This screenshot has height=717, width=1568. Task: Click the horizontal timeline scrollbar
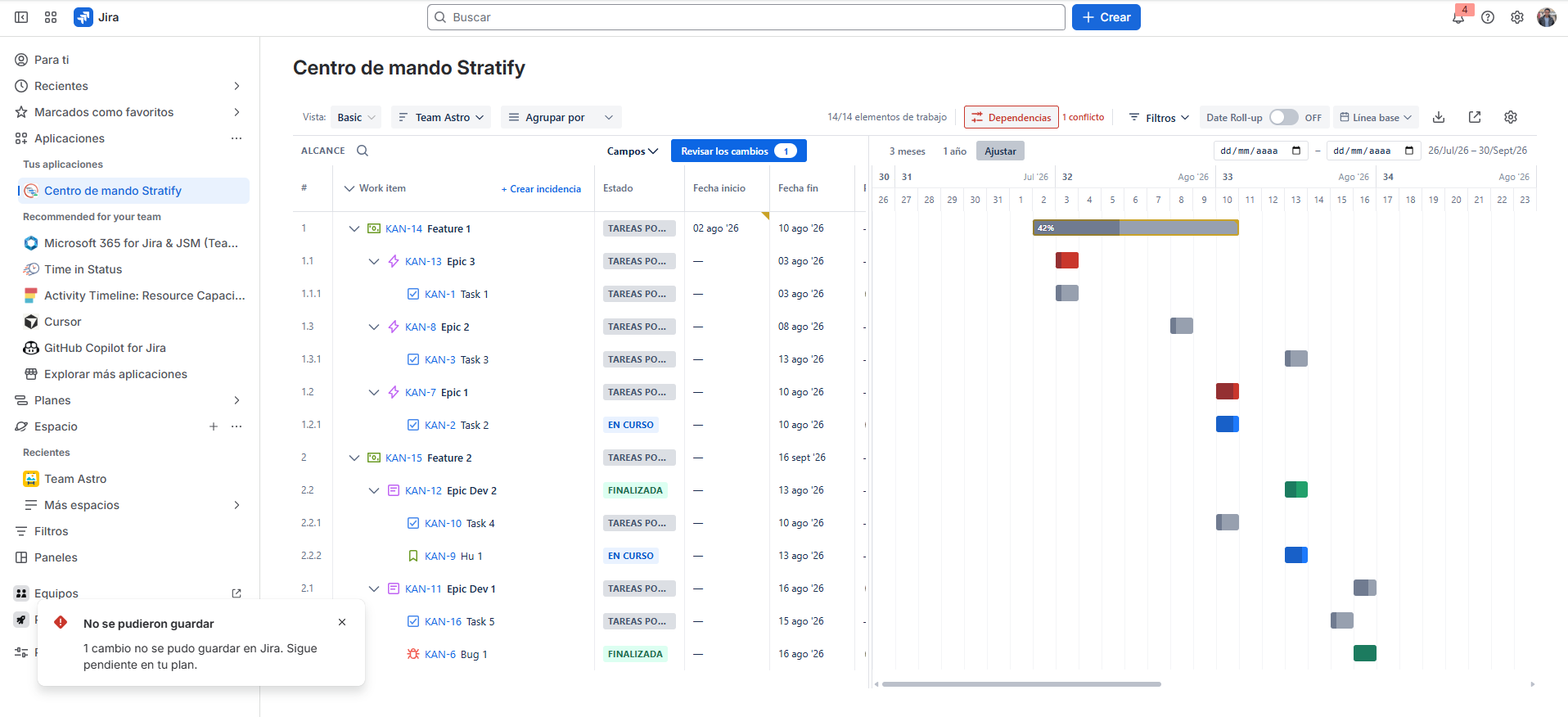click(1021, 684)
